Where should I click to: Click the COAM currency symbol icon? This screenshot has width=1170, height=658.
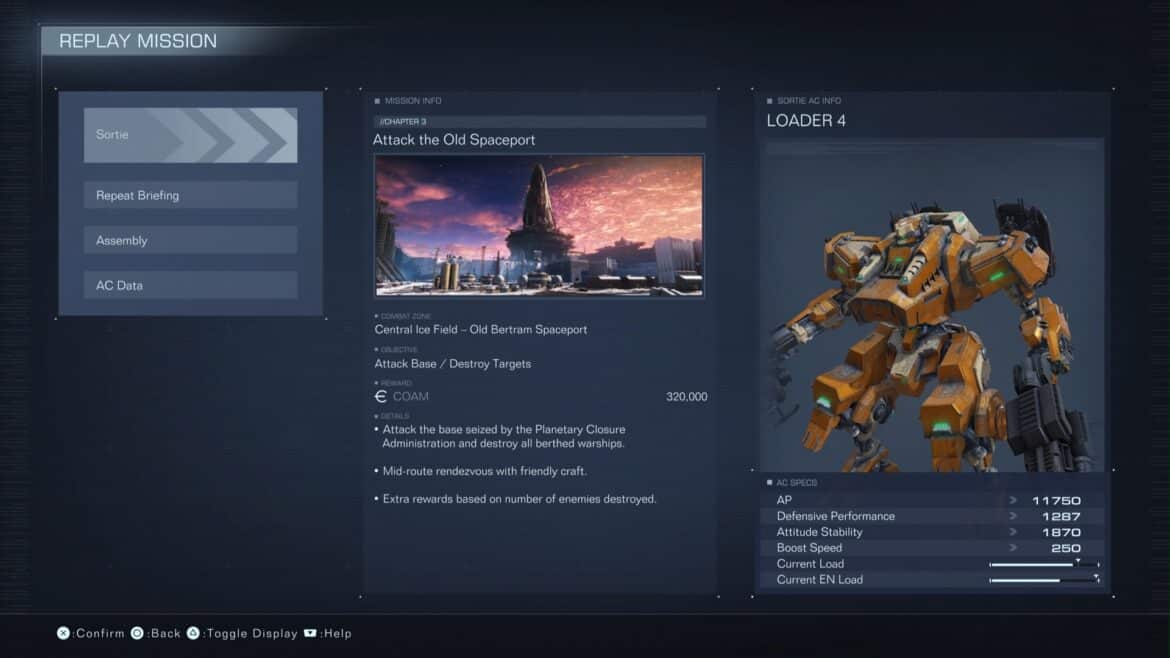click(380, 397)
